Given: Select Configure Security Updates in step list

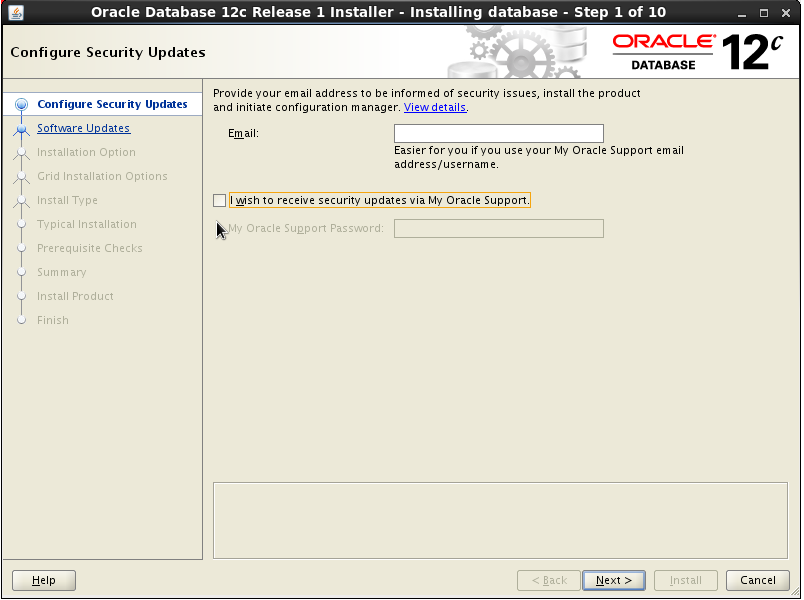Looking at the screenshot, I should point(112,104).
